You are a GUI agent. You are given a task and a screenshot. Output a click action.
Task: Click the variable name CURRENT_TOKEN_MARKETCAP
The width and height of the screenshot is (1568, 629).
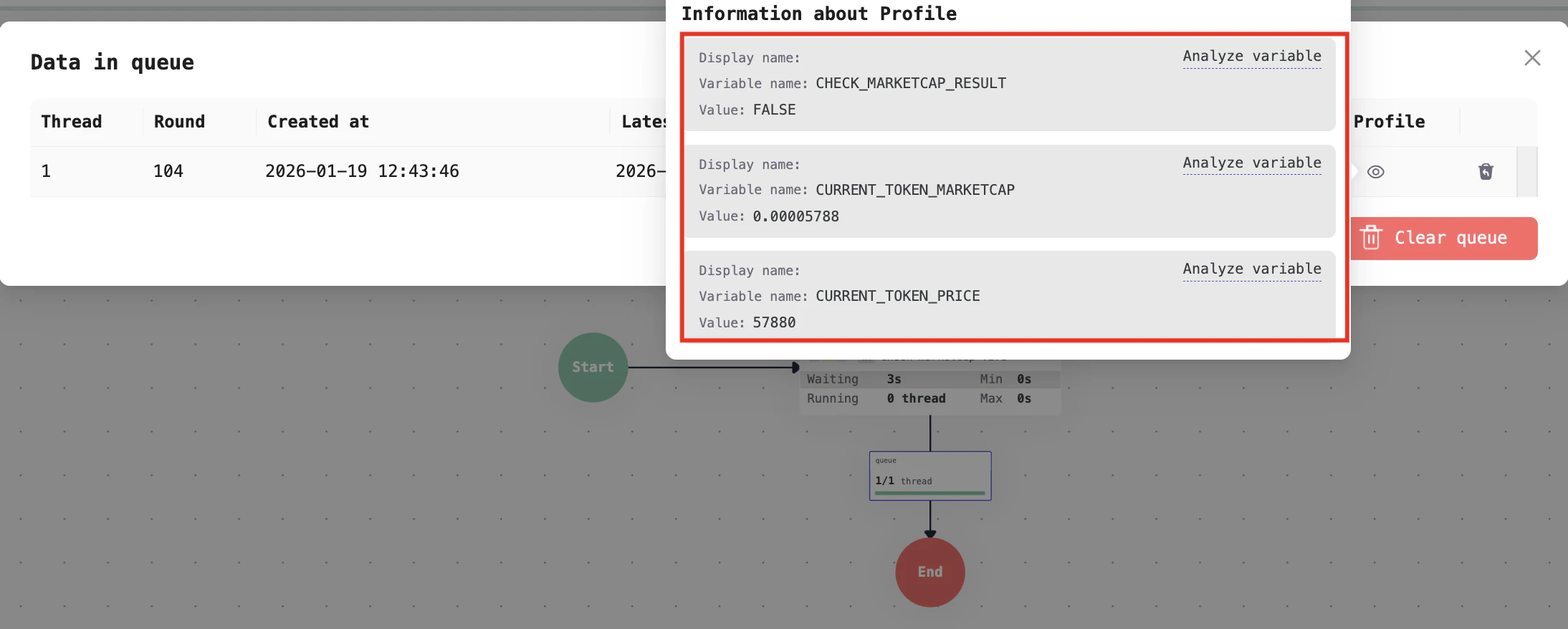click(x=915, y=190)
